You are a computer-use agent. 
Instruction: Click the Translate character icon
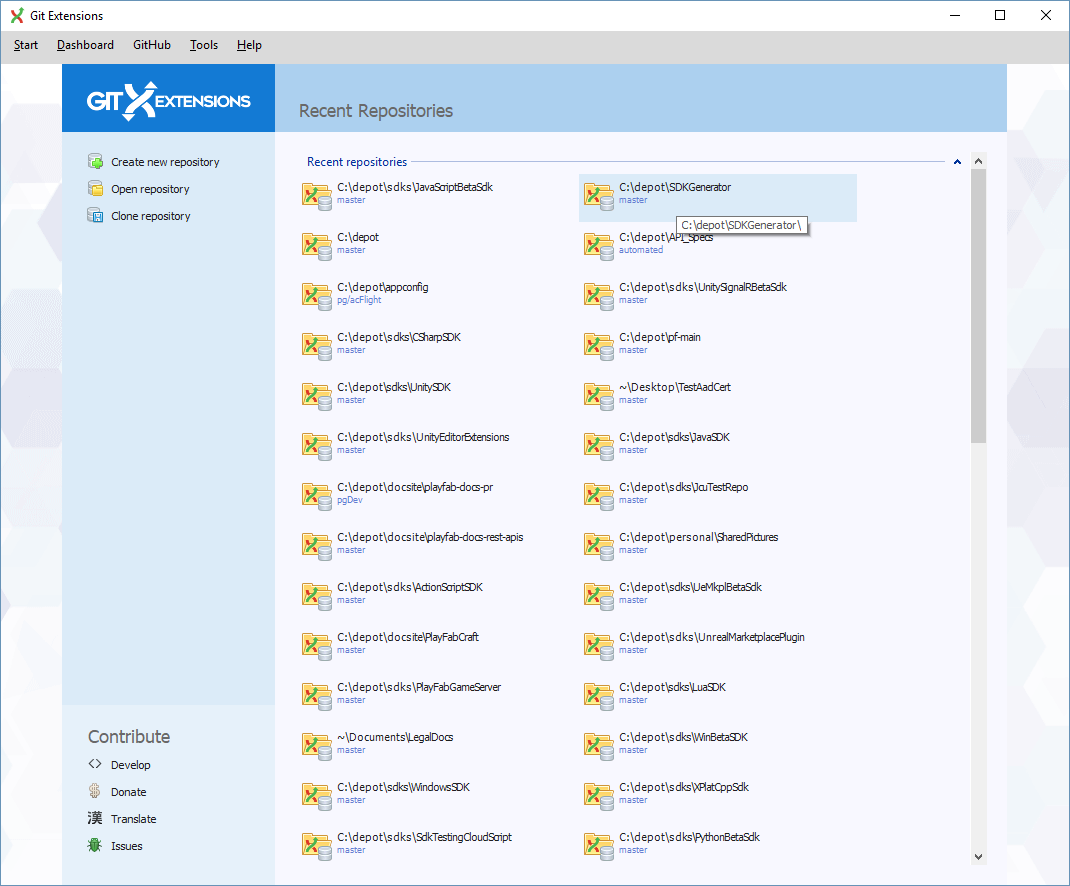[96, 818]
